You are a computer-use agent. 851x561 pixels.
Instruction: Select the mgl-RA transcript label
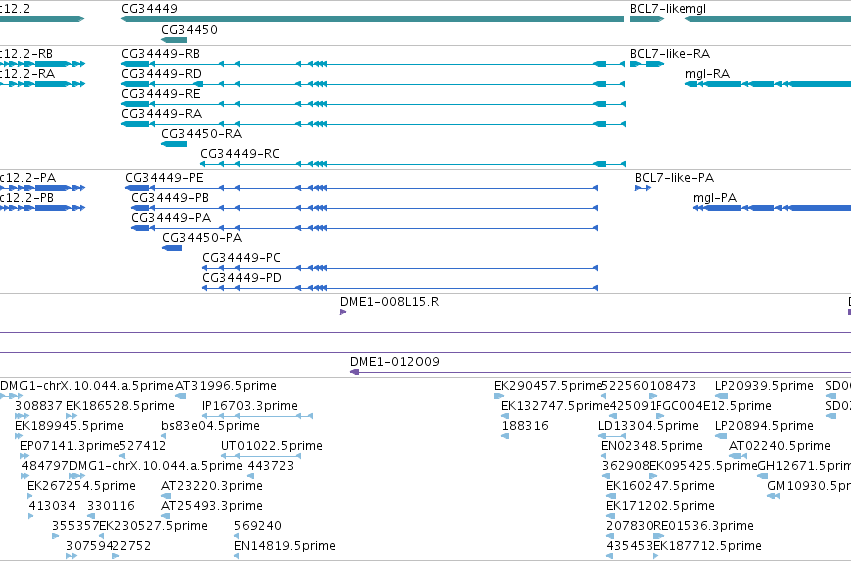pyautogui.click(x=707, y=74)
